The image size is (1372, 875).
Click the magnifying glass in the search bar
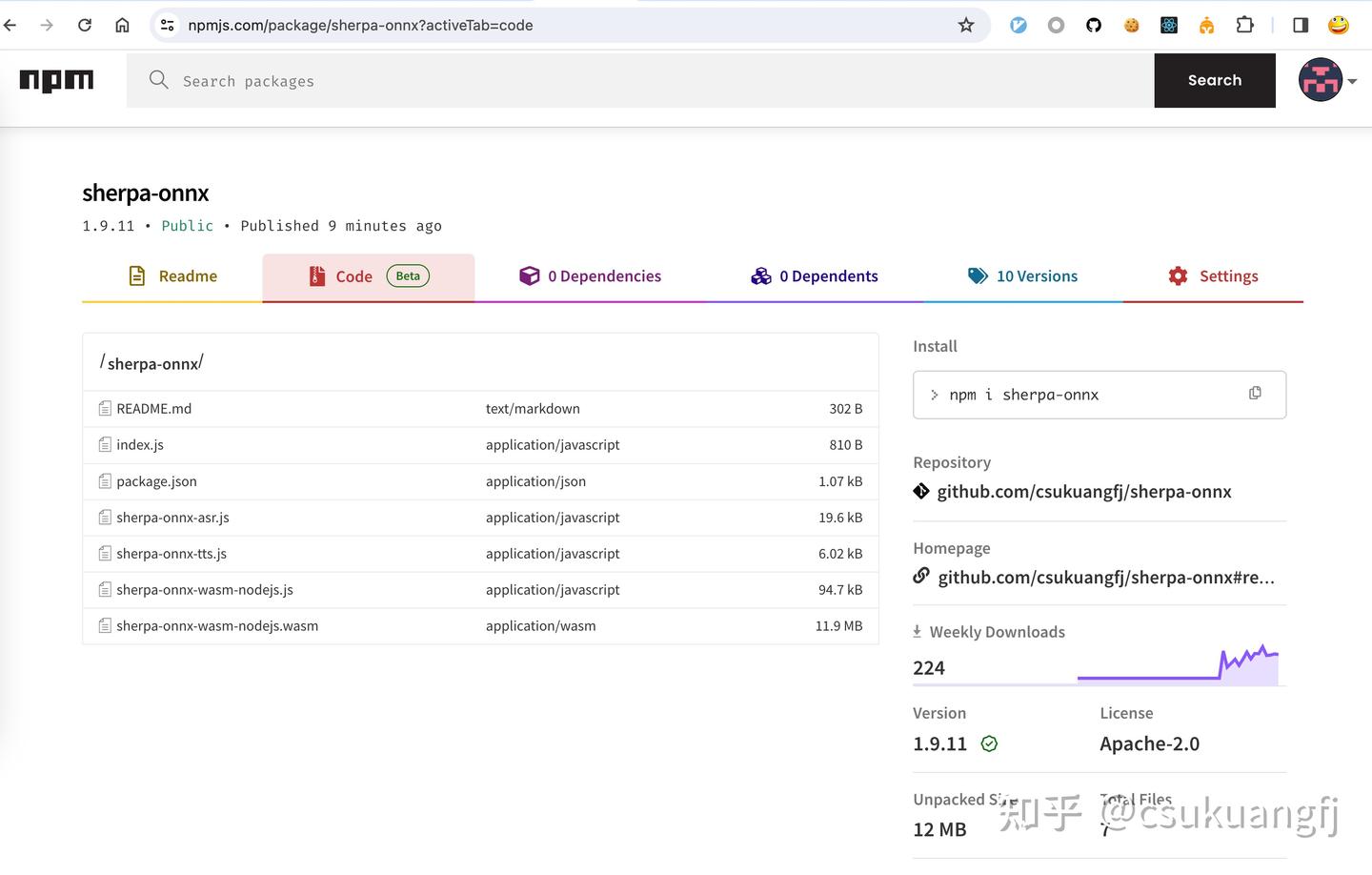point(158,81)
